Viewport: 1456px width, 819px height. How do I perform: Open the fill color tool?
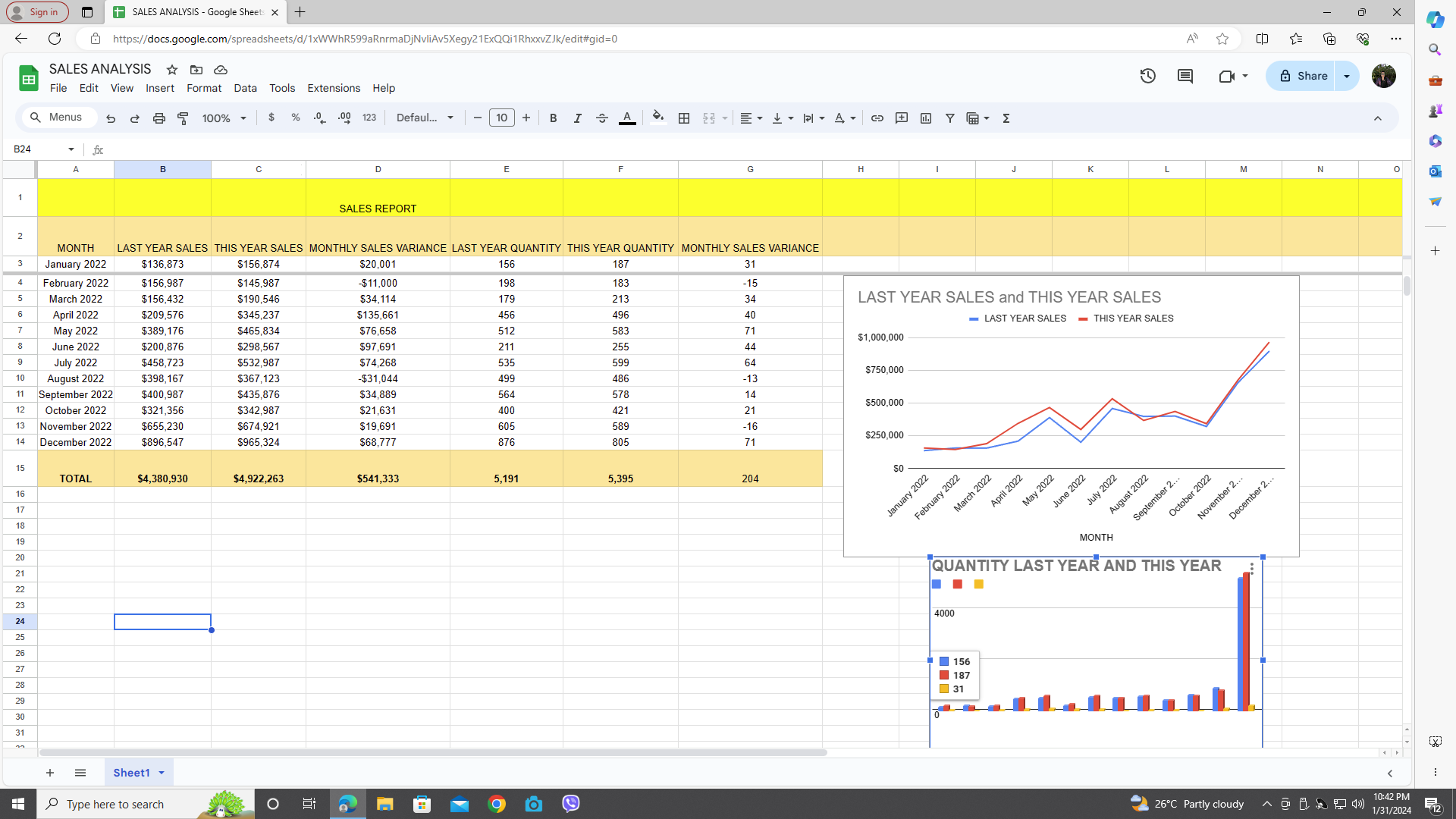click(x=658, y=118)
